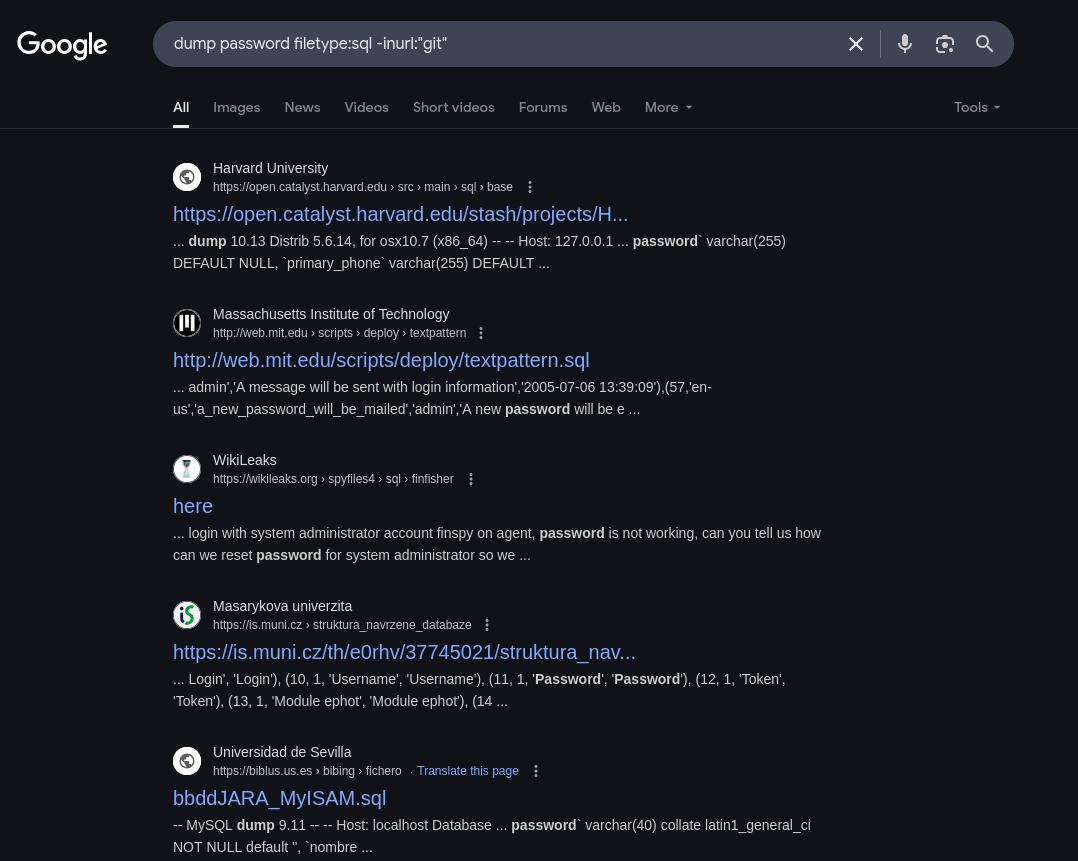Click the WikiLeaks site favicon

pyautogui.click(x=187, y=469)
